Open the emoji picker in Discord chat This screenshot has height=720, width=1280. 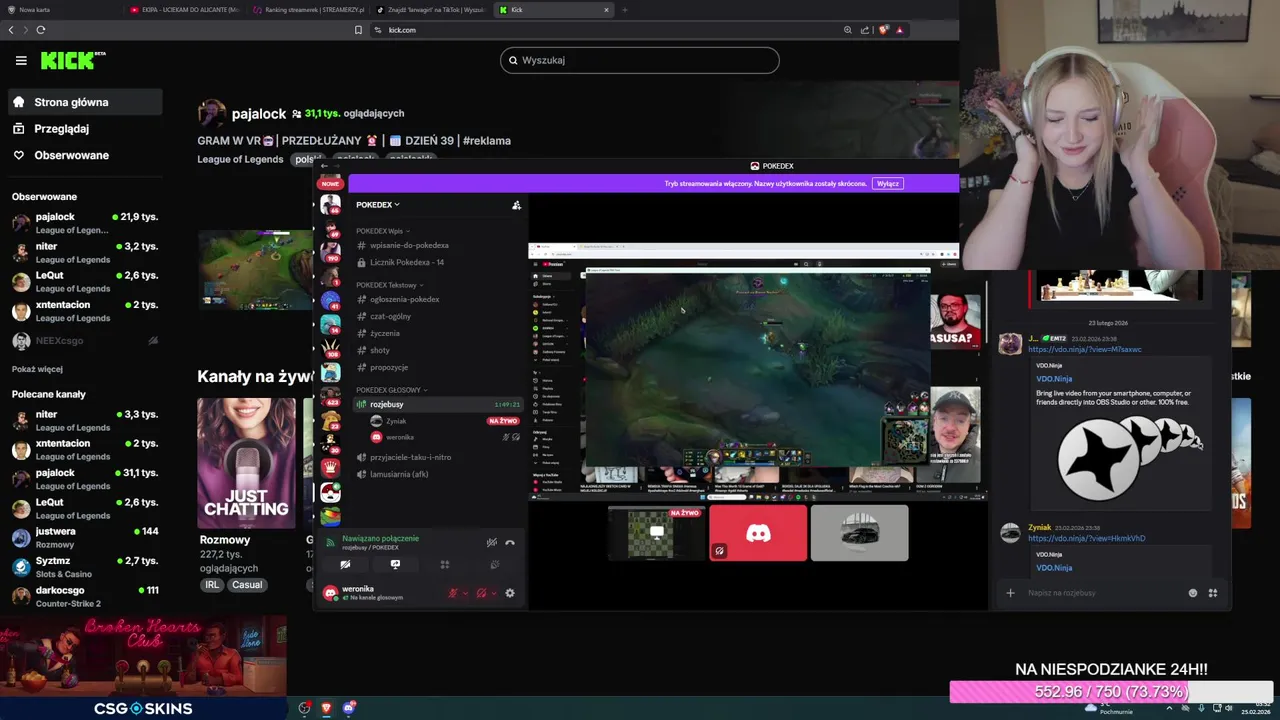tap(1193, 593)
